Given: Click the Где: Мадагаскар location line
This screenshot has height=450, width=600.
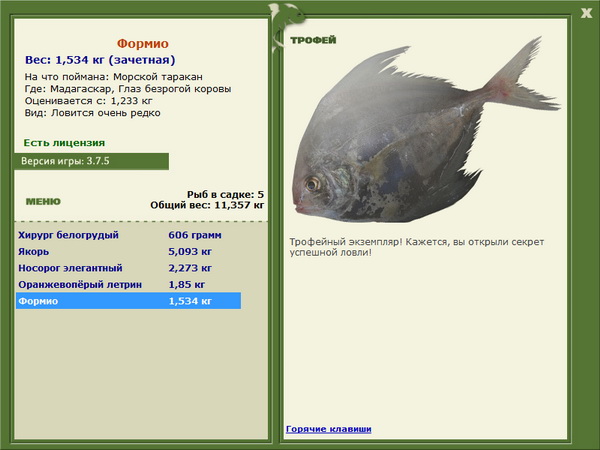Looking at the screenshot, I should 128,89.
